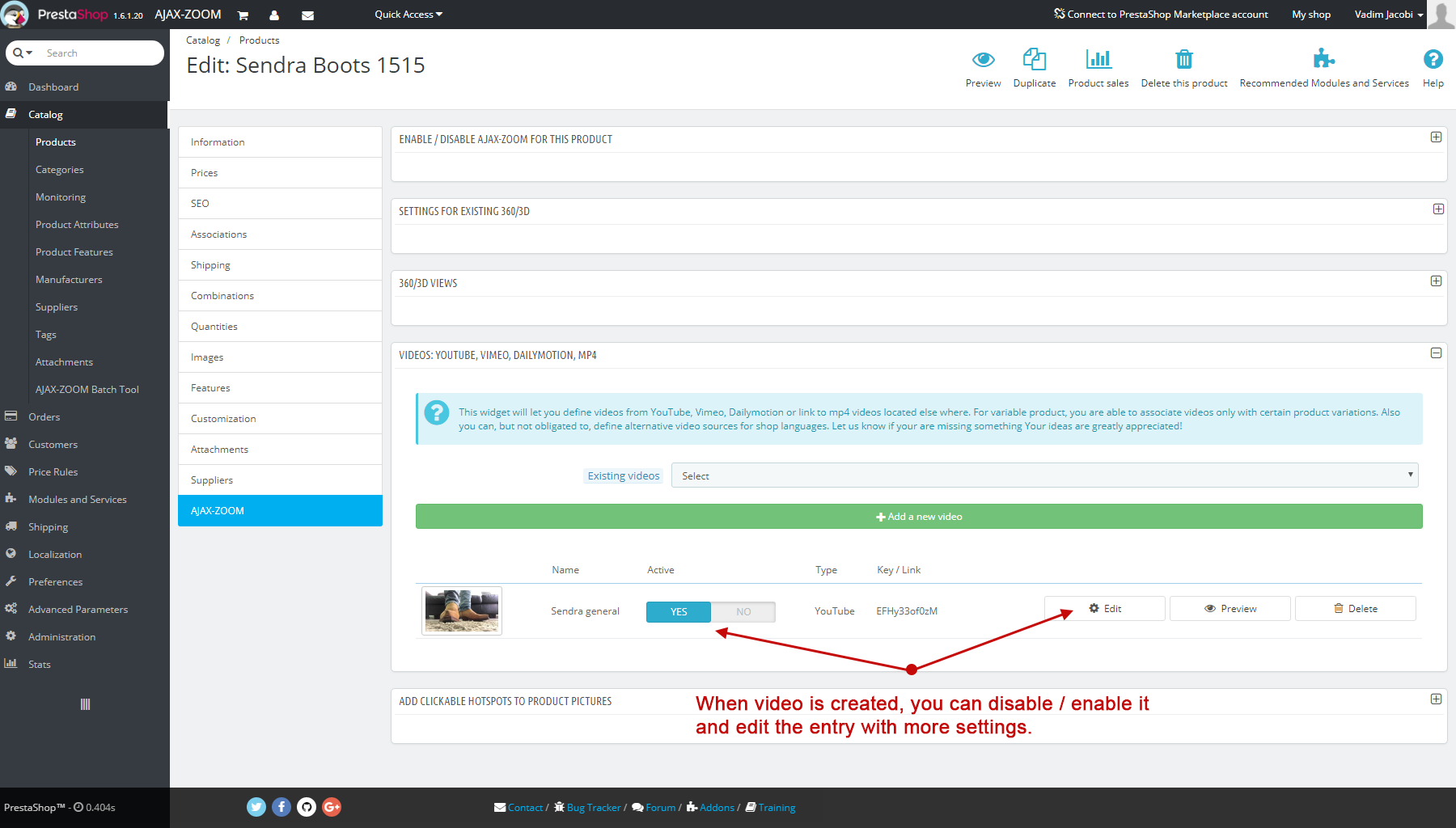Click the Forum footer link
This screenshot has height=828, width=1456.
click(x=654, y=808)
